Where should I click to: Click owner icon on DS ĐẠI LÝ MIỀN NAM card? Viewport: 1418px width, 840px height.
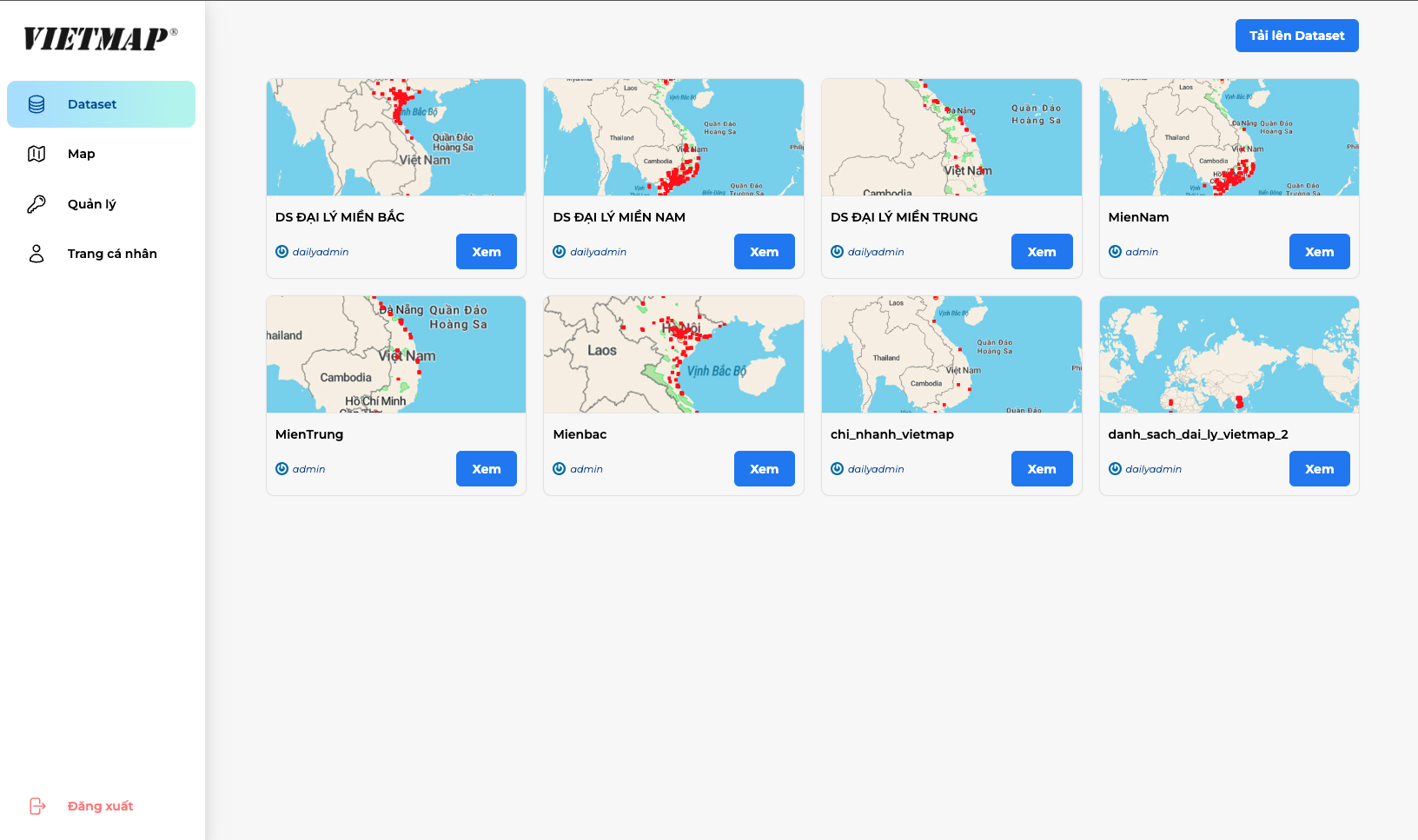point(560,252)
